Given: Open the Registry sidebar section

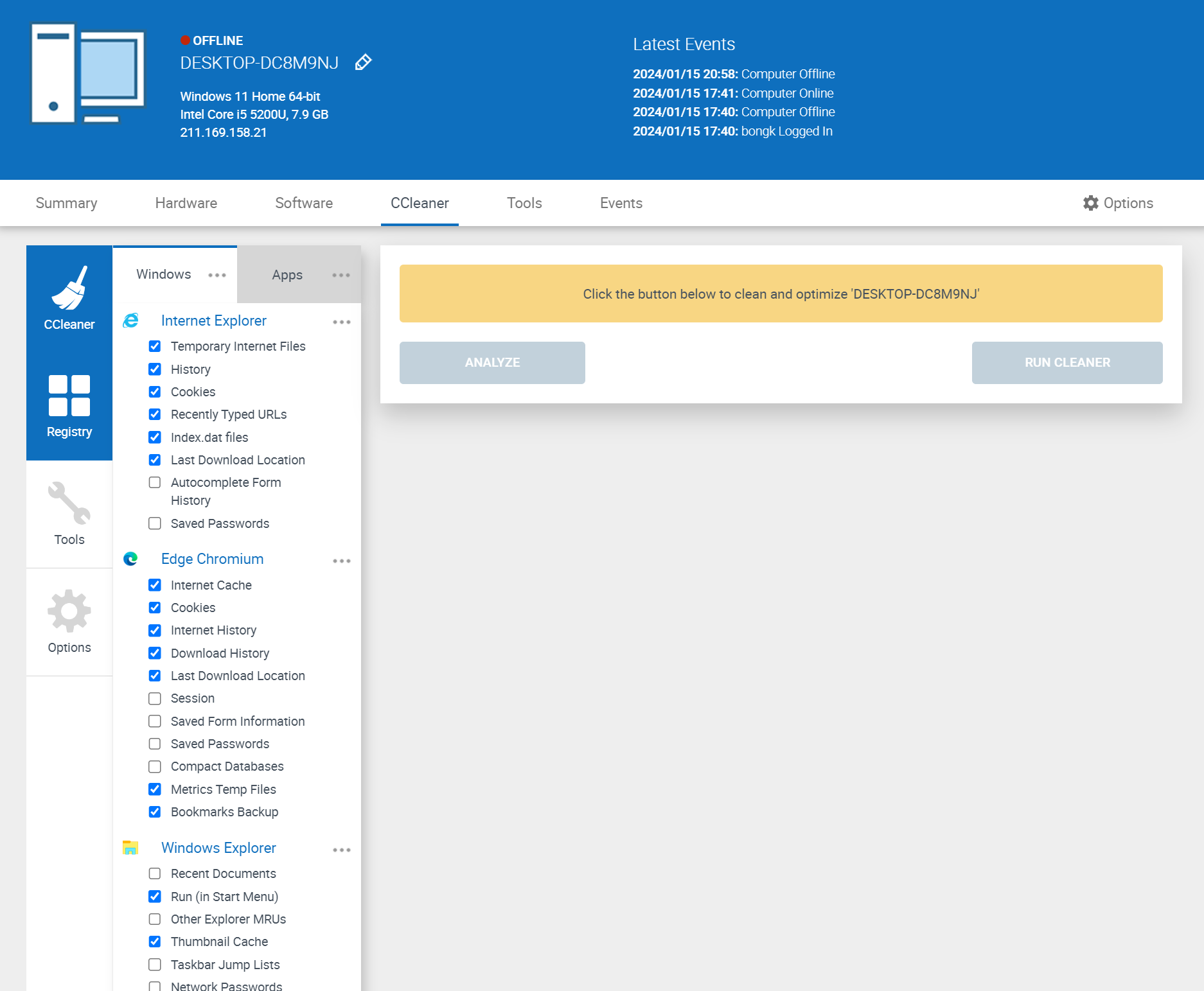Looking at the screenshot, I should click(x=69, y=407).
